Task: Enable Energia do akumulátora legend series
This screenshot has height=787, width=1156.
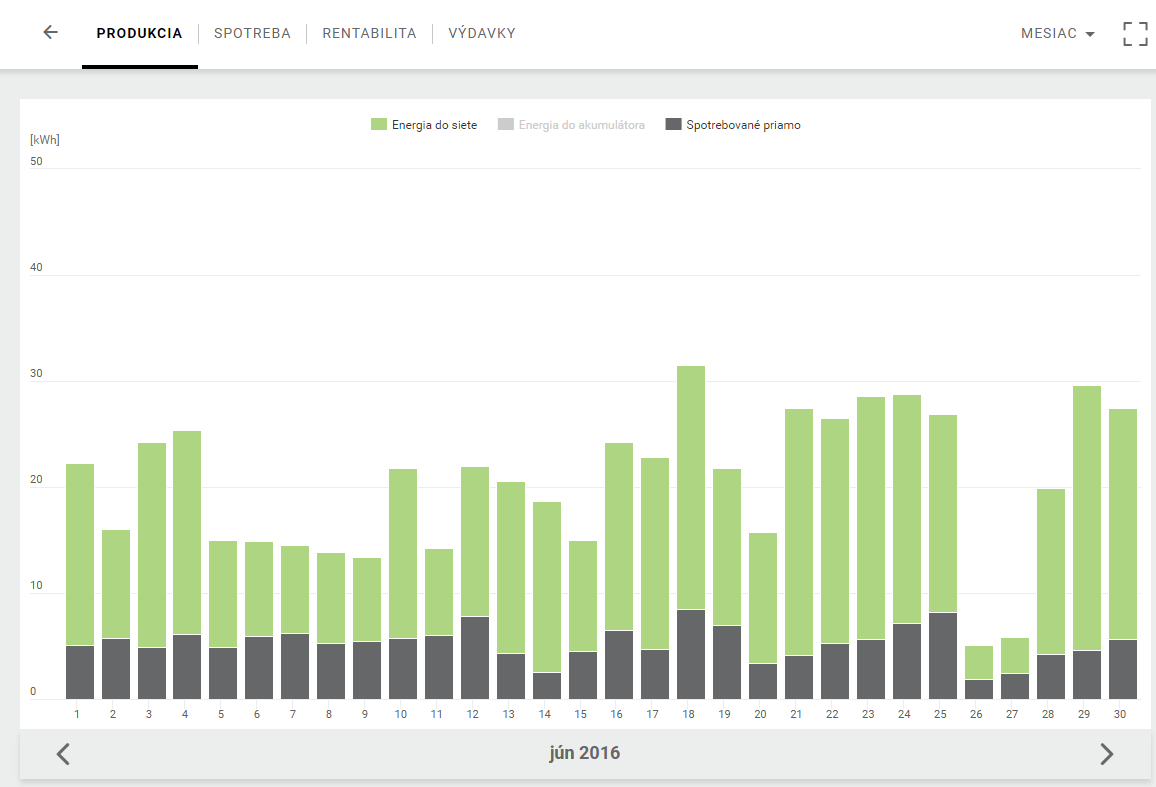Action: (x=571, y=125)
